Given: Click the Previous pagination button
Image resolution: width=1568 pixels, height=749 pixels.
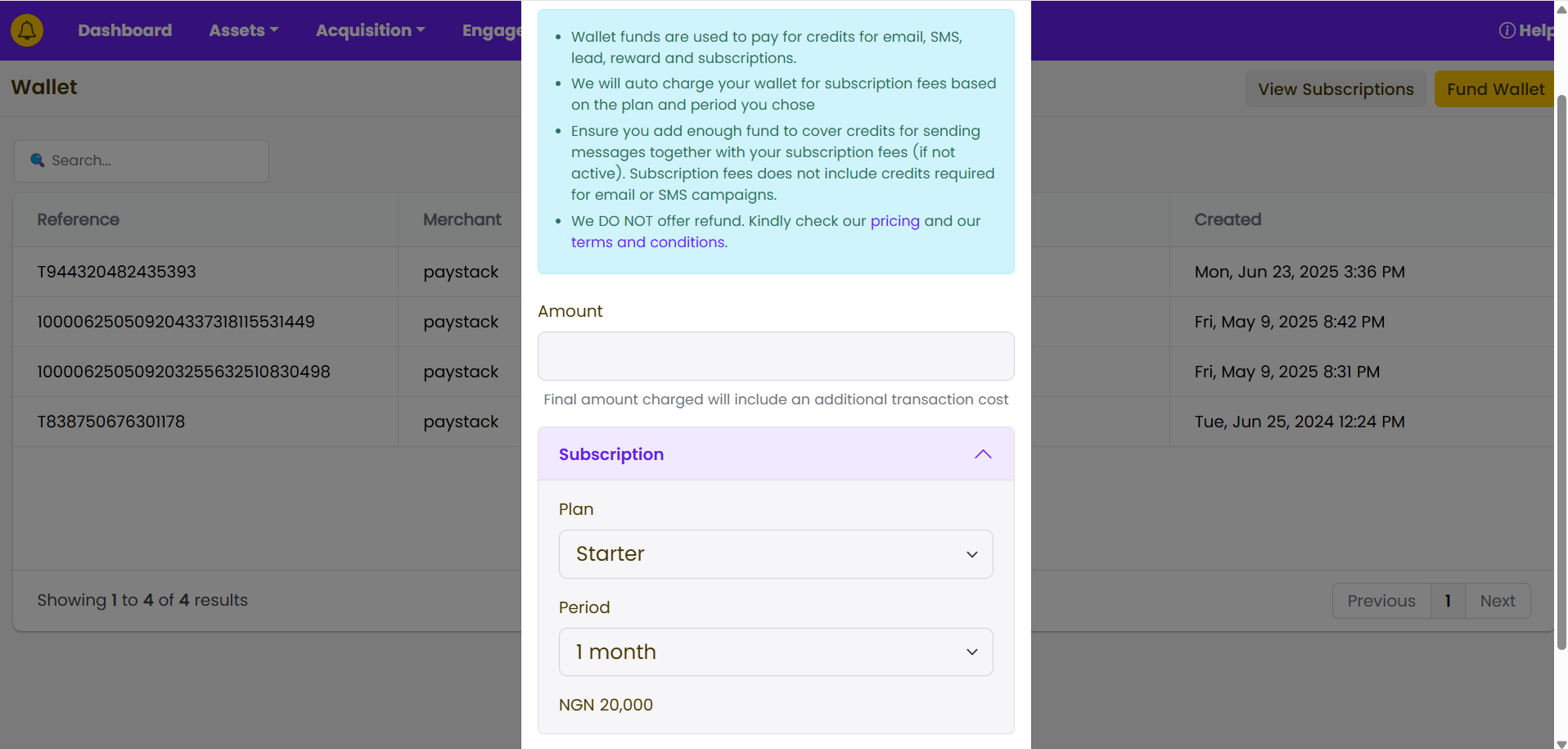Looking at the screenshot, I should [1381, 601].
